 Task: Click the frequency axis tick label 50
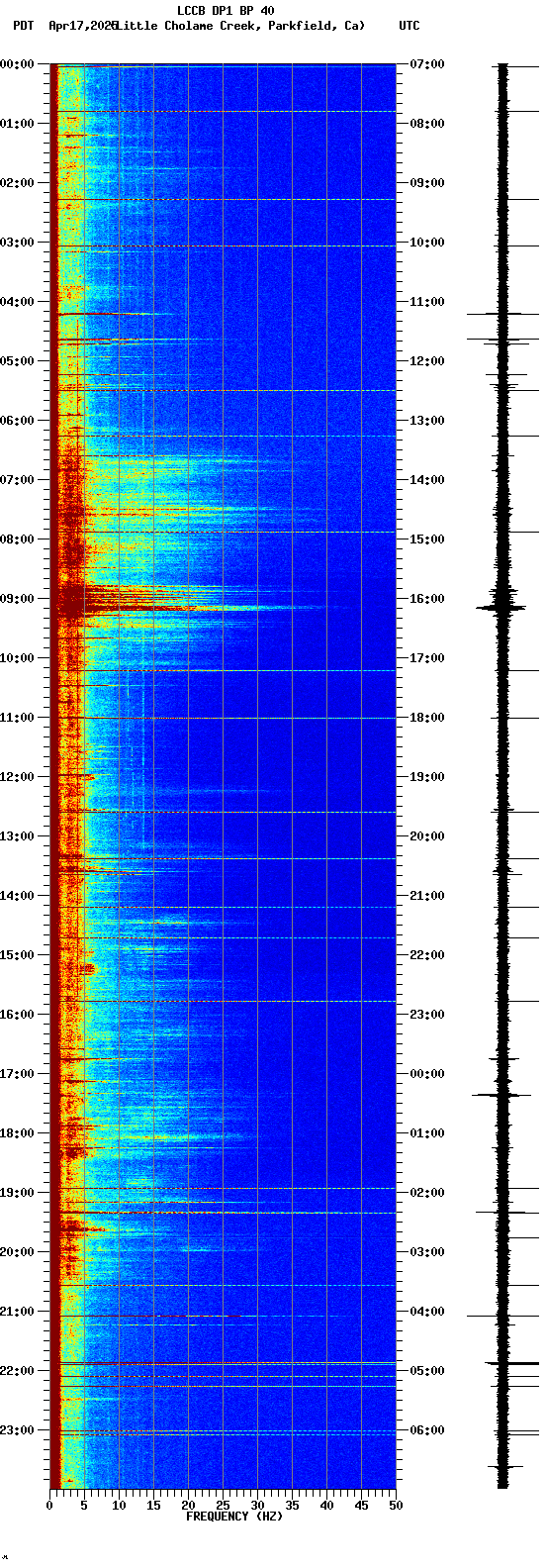(396, 1506)
